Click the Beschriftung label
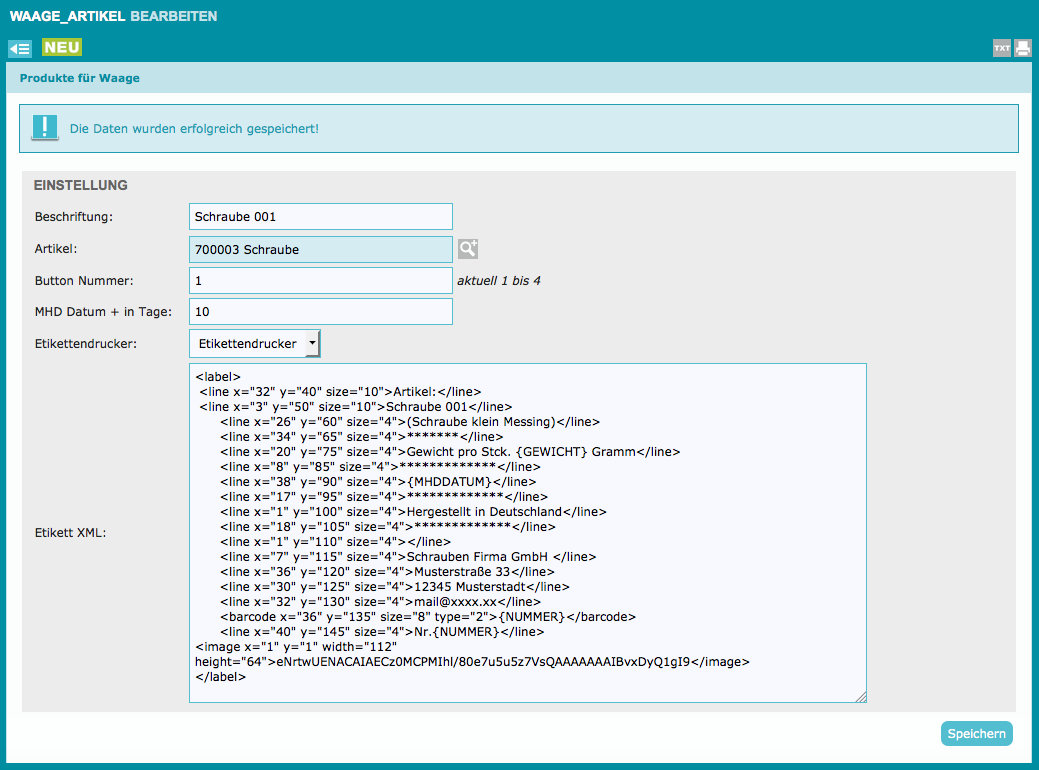Screen dimensions: 1039x770 coord(74,217)
